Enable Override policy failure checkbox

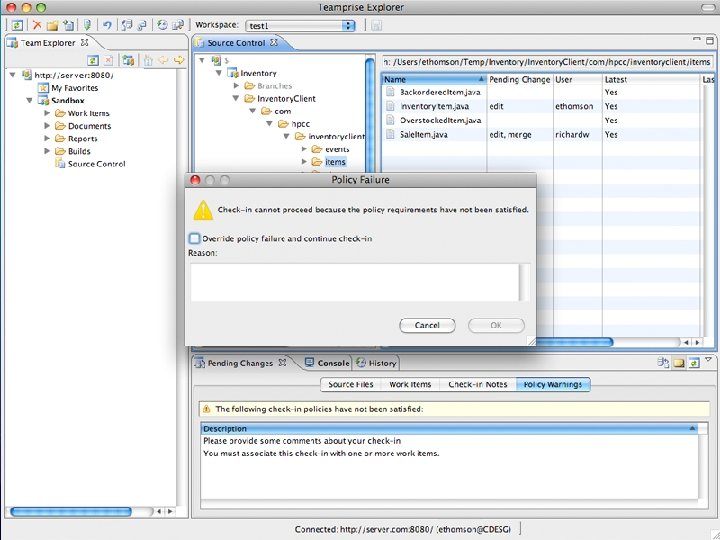(x=195, y=238)
